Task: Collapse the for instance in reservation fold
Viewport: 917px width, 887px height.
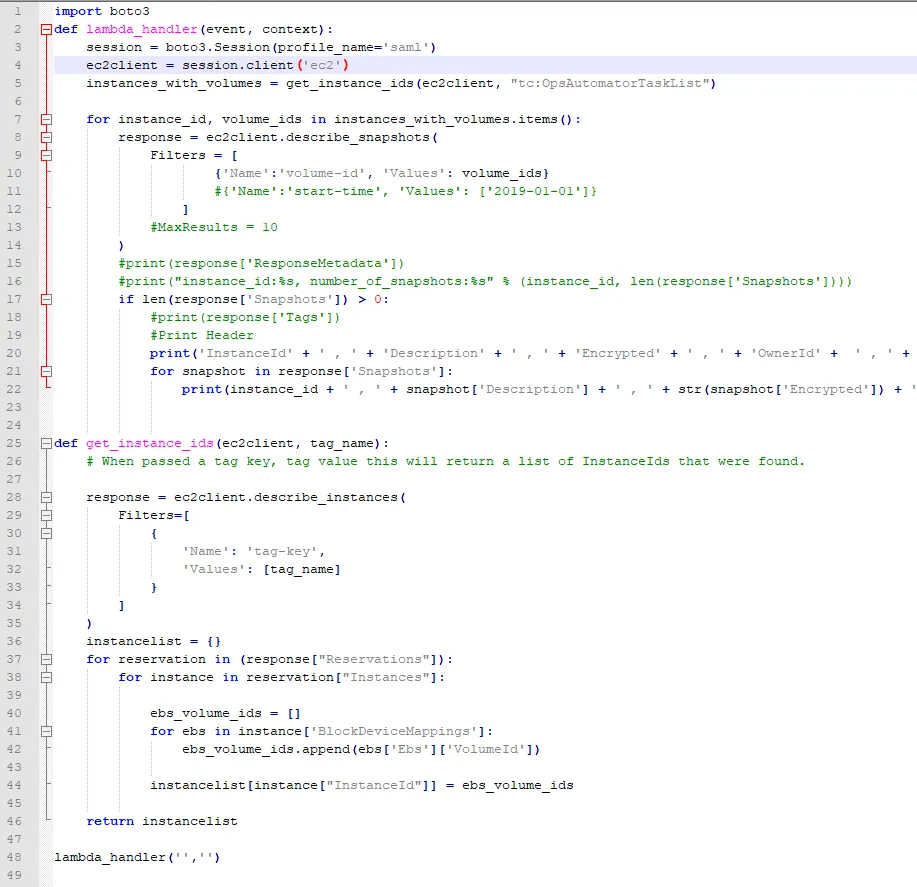Action: (x=47, y=677)
